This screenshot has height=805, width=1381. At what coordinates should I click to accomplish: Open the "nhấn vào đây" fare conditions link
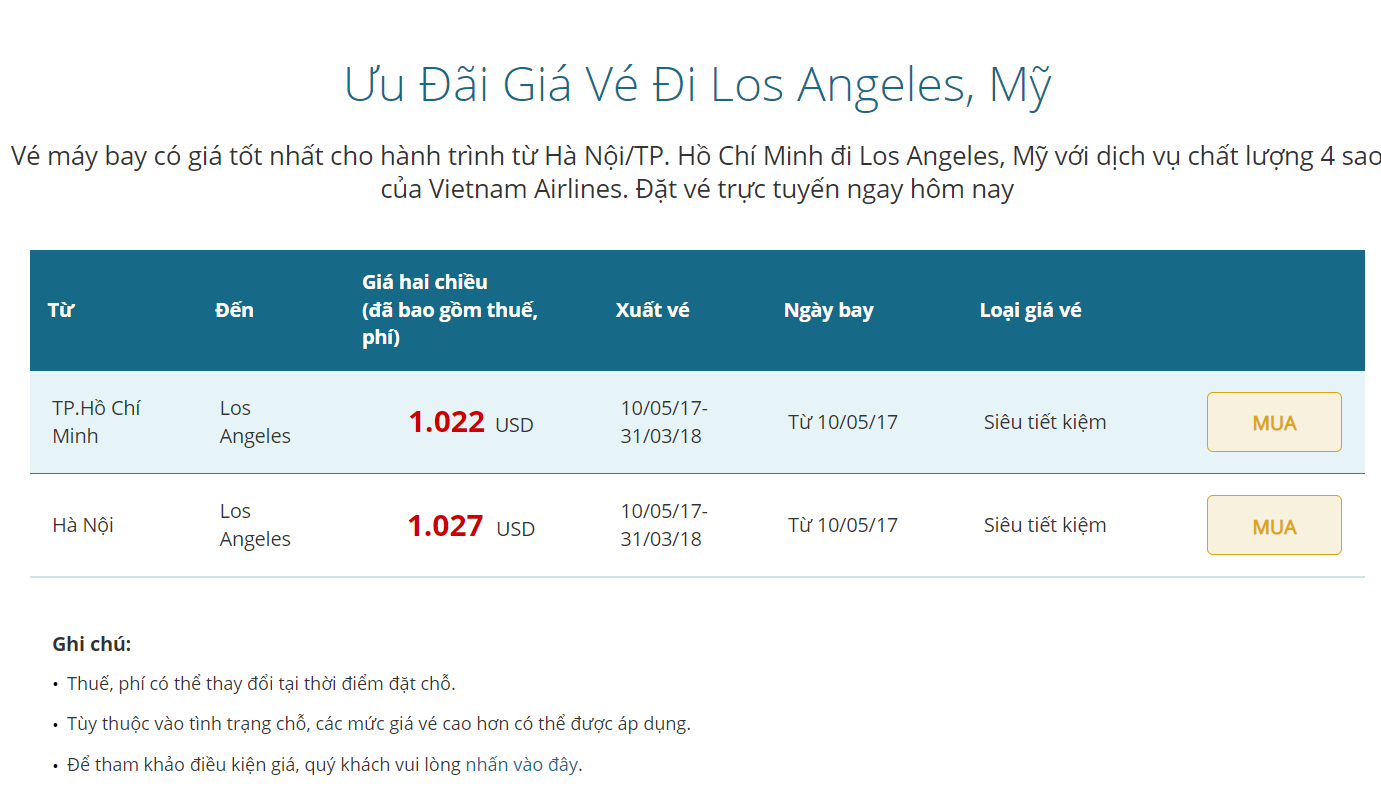(521, 765)
